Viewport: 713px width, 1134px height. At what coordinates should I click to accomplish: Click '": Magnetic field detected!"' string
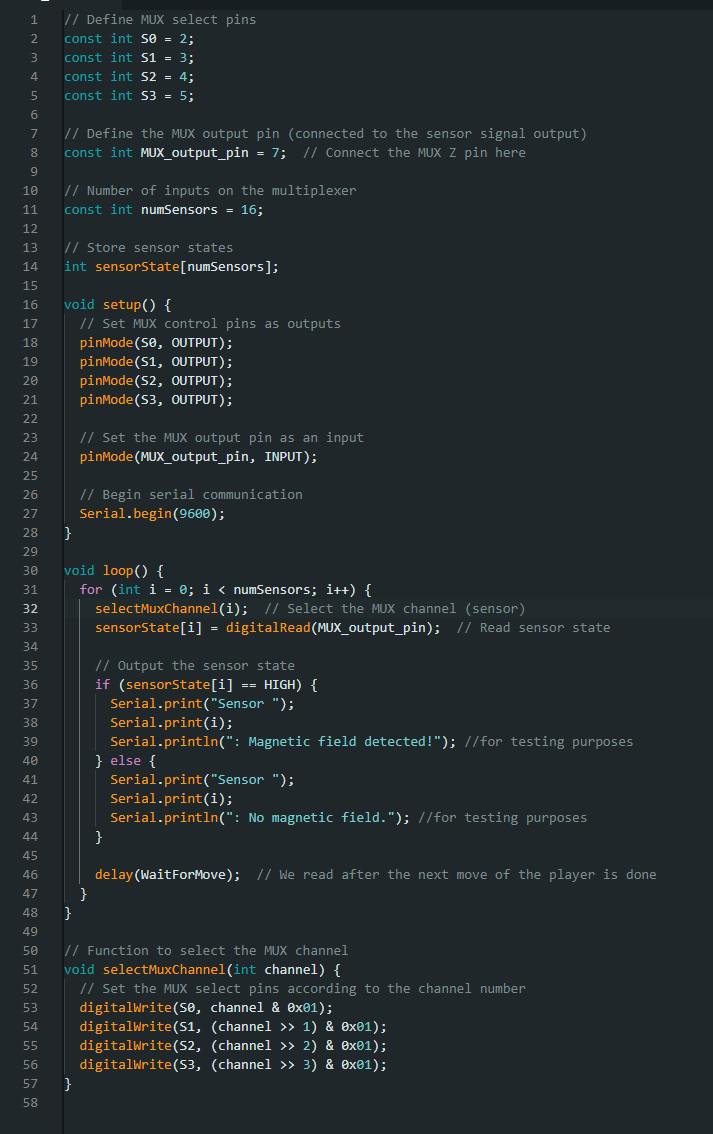click(x=333, y=742)
